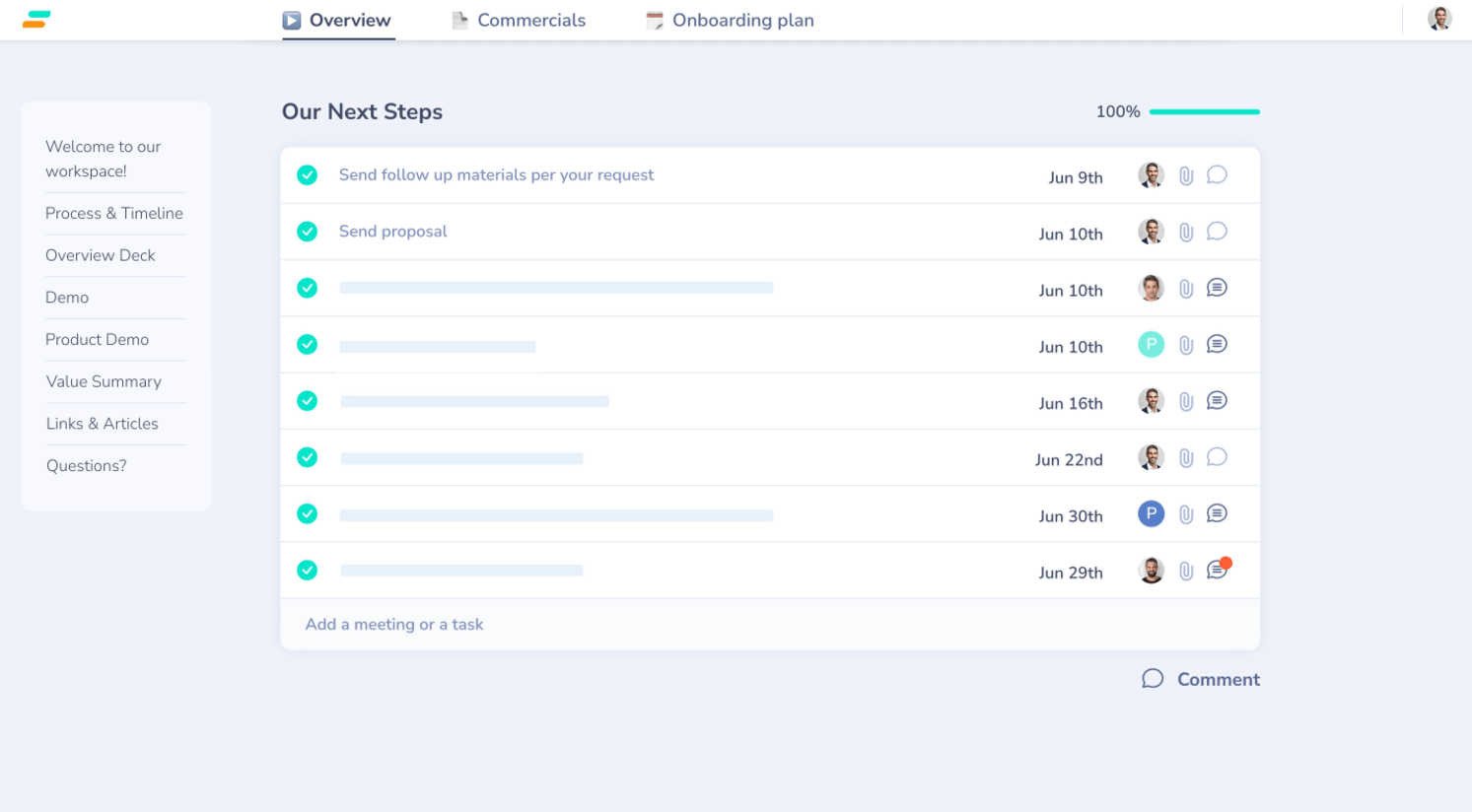
Task: Open 'Send proposal' task title
Action: click(x=392, y=232)
